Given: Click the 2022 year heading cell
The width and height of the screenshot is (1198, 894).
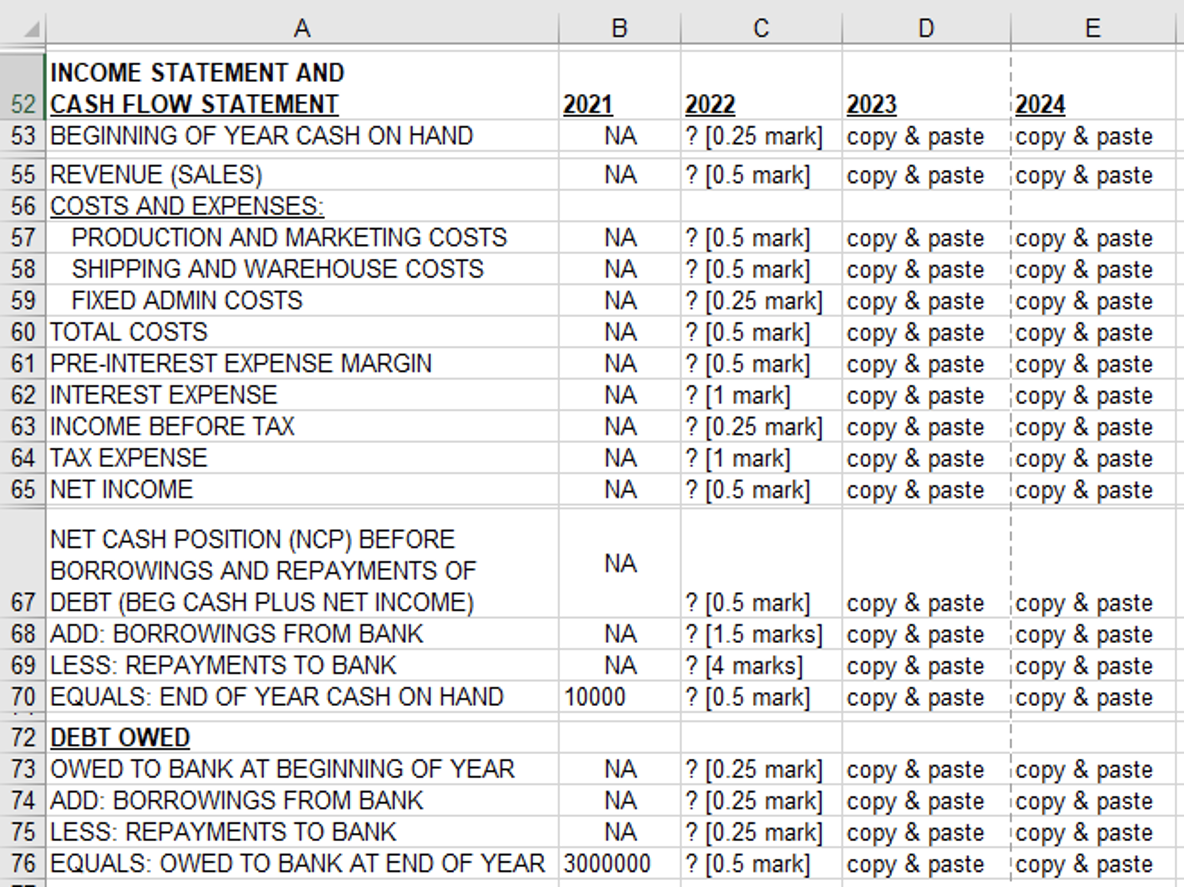Looking at the screenshot, I should [761, 86].
